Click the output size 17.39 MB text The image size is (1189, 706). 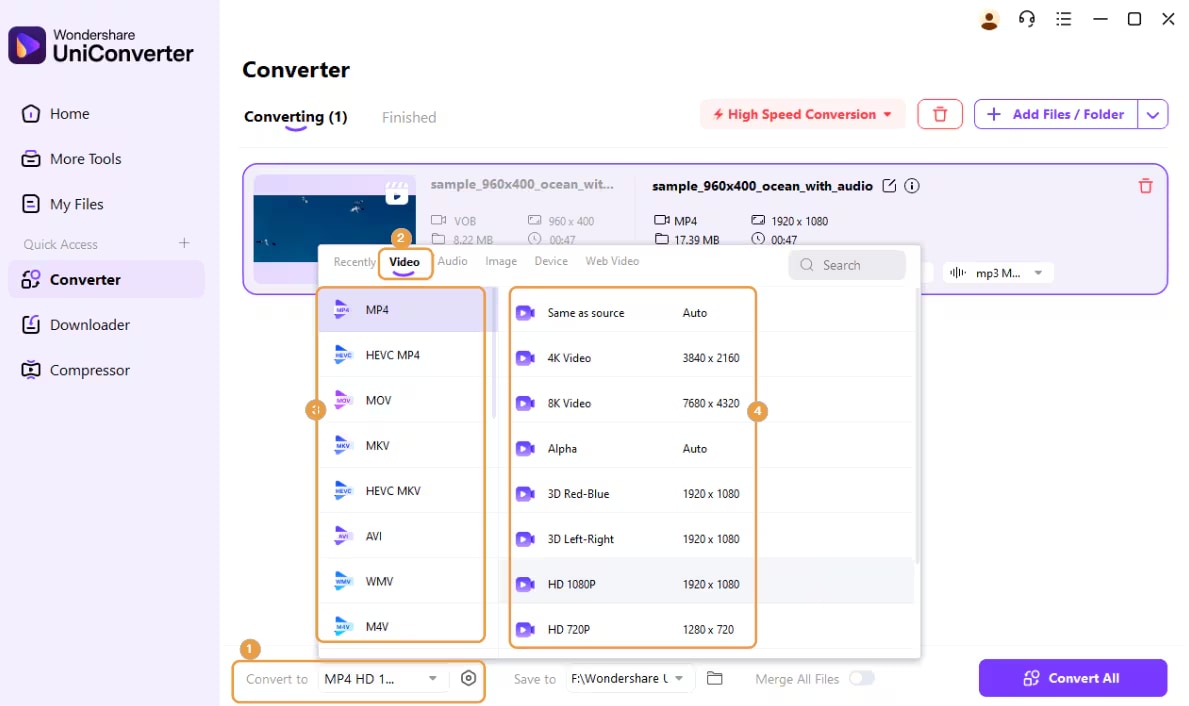(696, 240)
